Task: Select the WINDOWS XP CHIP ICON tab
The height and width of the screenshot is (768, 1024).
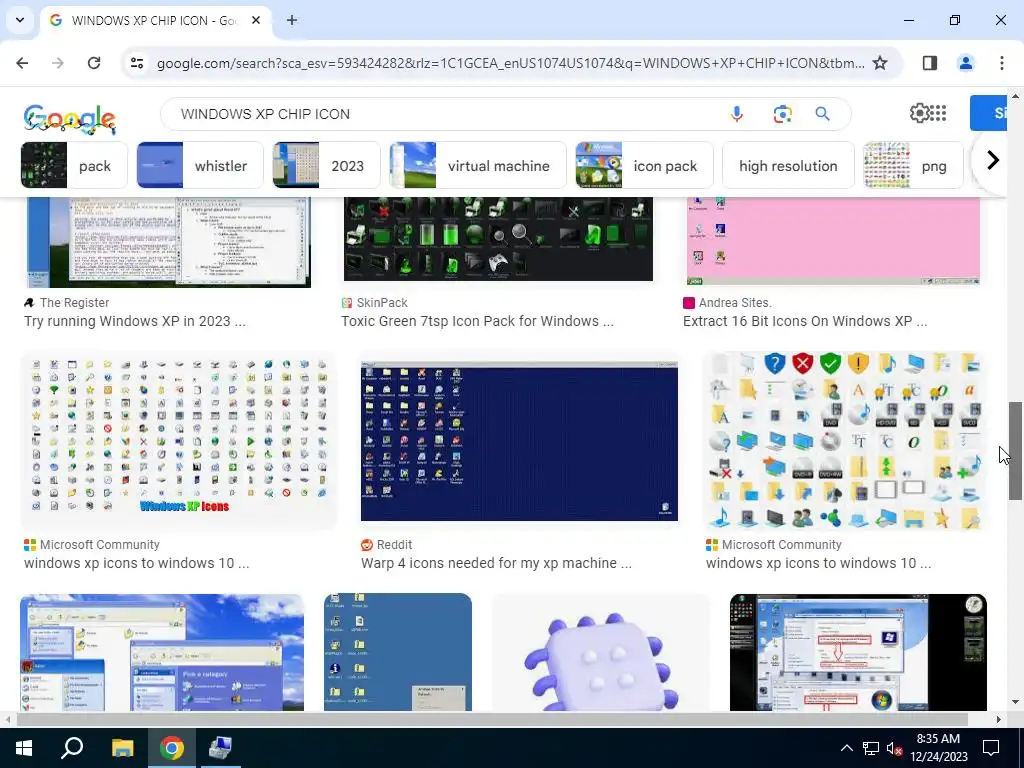Action: pos(155,20)
